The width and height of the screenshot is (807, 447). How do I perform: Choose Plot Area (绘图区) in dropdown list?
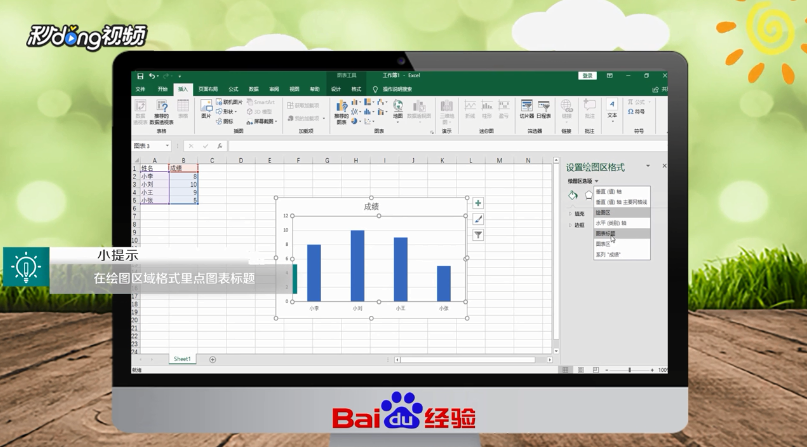[x=622, y=212]
